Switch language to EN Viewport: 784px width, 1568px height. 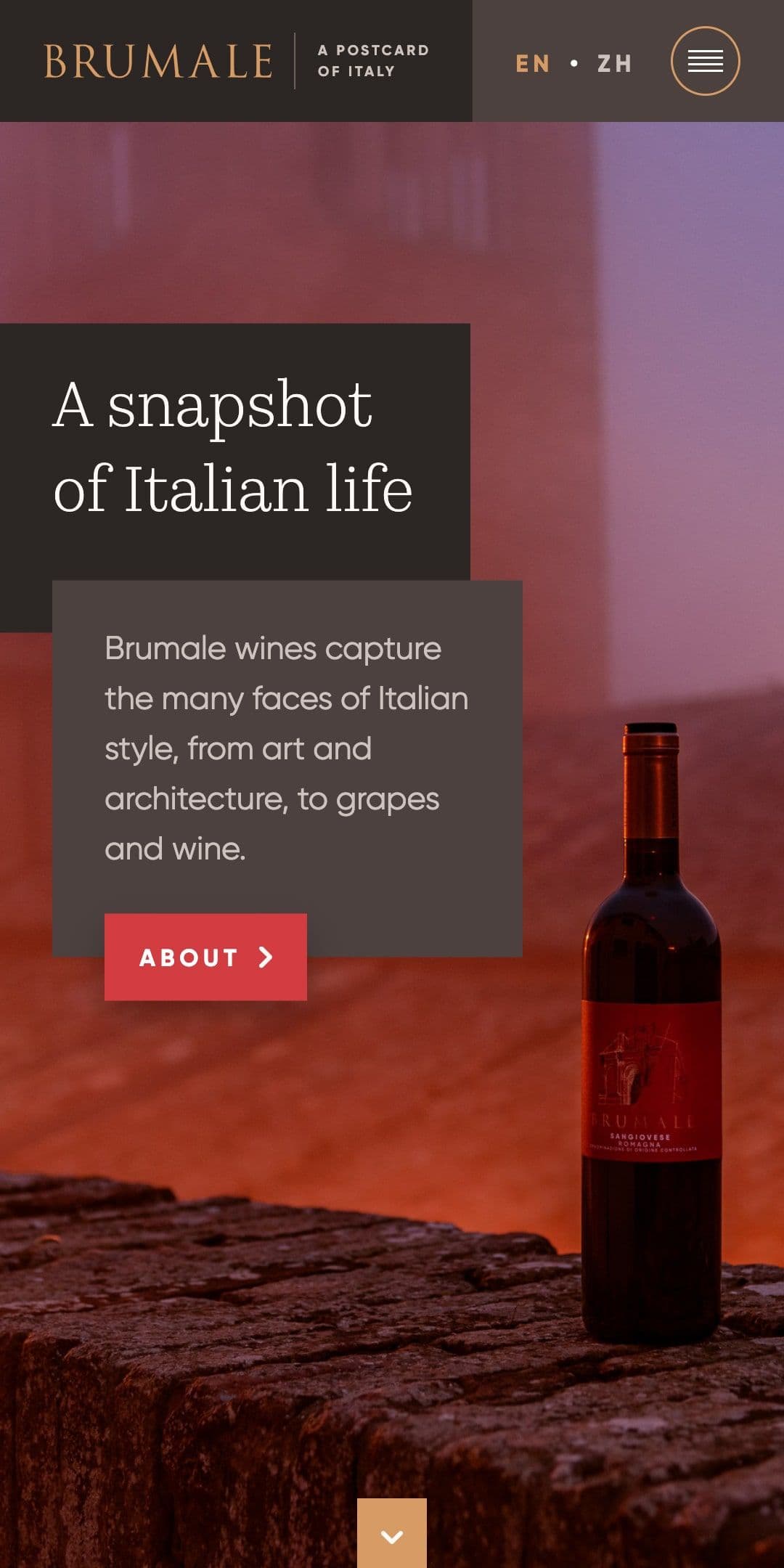[533, 64]
